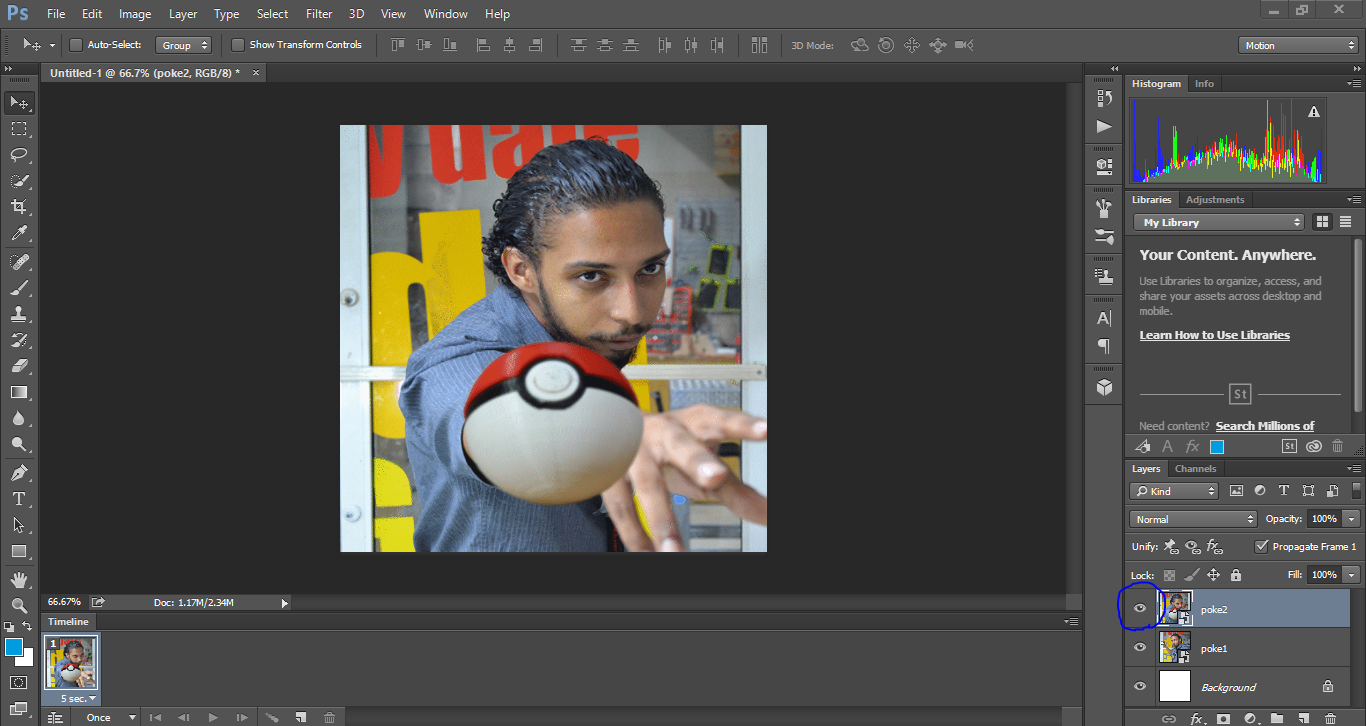Duplicate selected frame in Timeline
Image resolution: width=1366 pixels, height=726 pixels.
pos(300,718)
